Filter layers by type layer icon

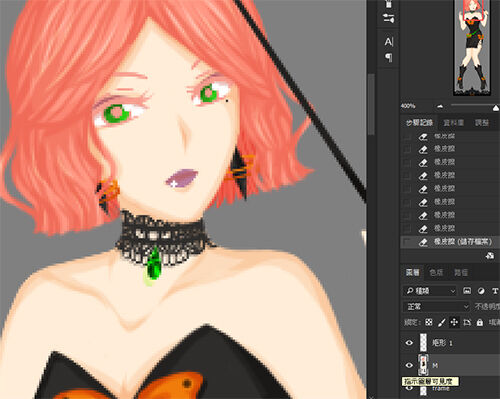tap(495, 291)
